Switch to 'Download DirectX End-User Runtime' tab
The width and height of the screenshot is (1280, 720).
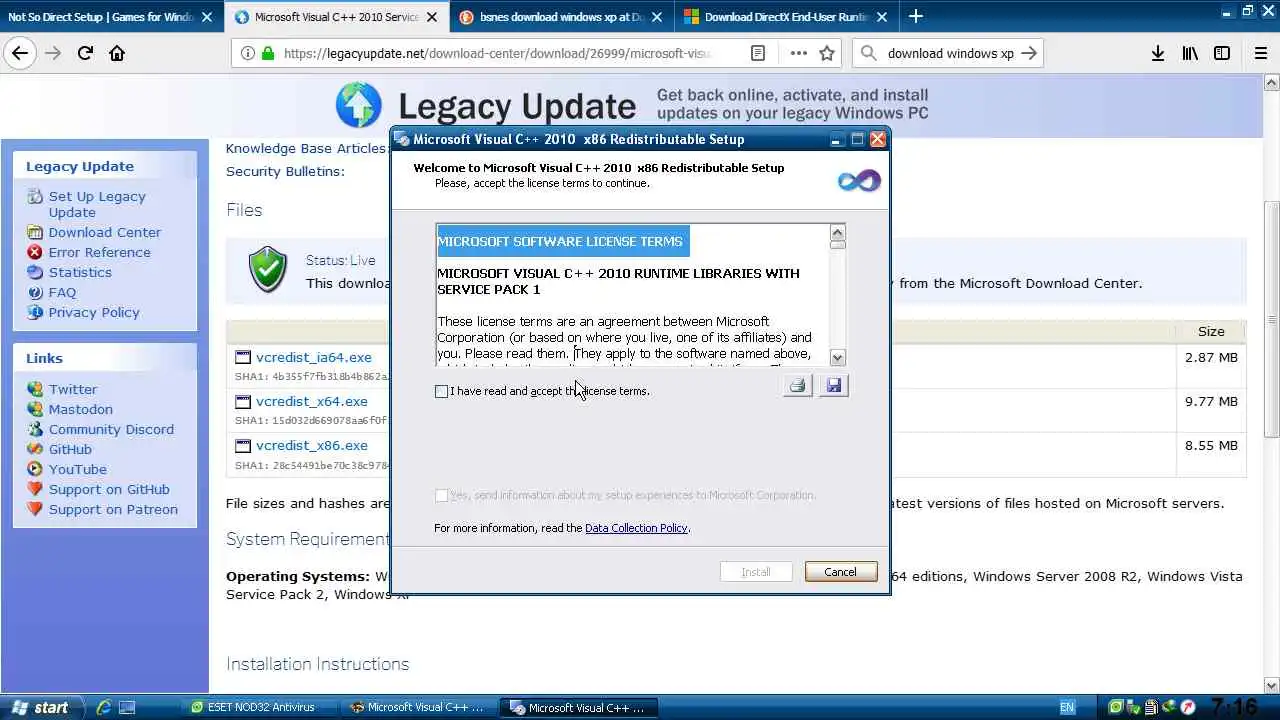(x=785, y=17)
